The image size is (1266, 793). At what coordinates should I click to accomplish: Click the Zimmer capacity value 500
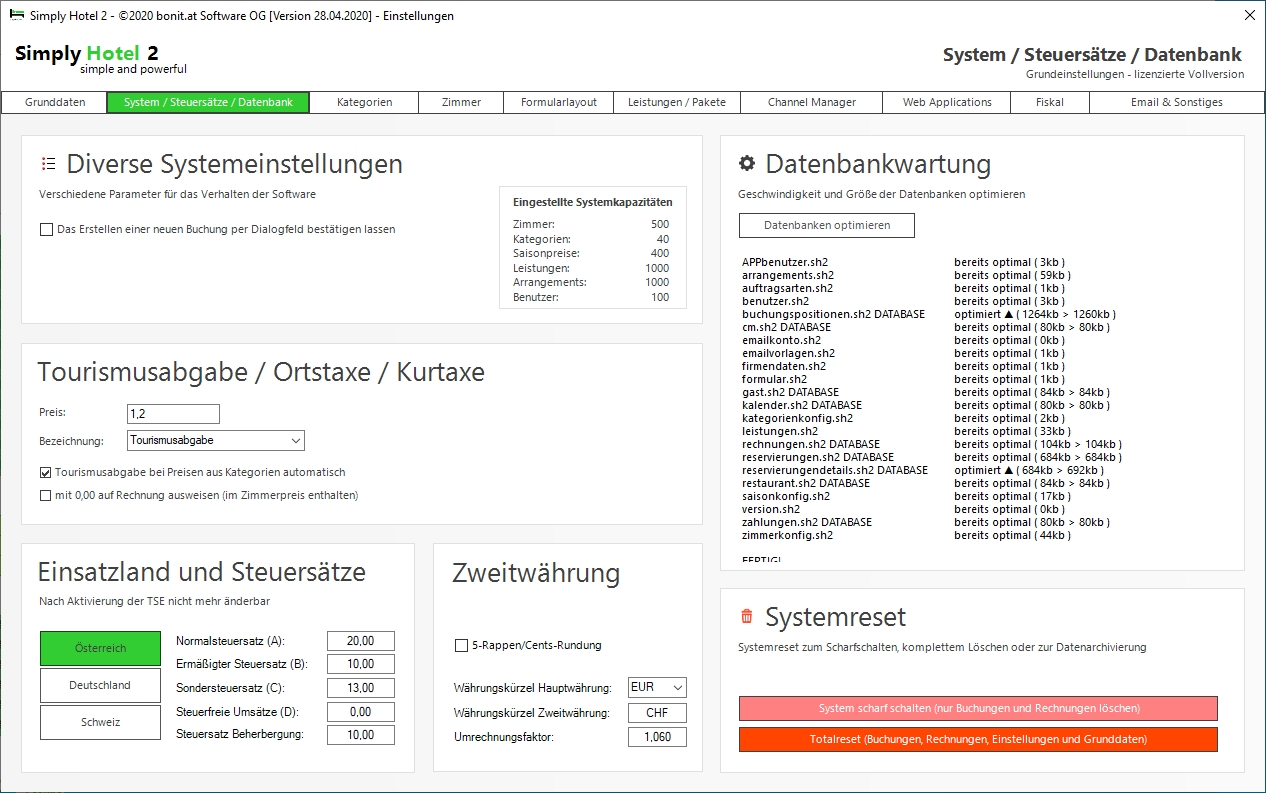[660, 224]
